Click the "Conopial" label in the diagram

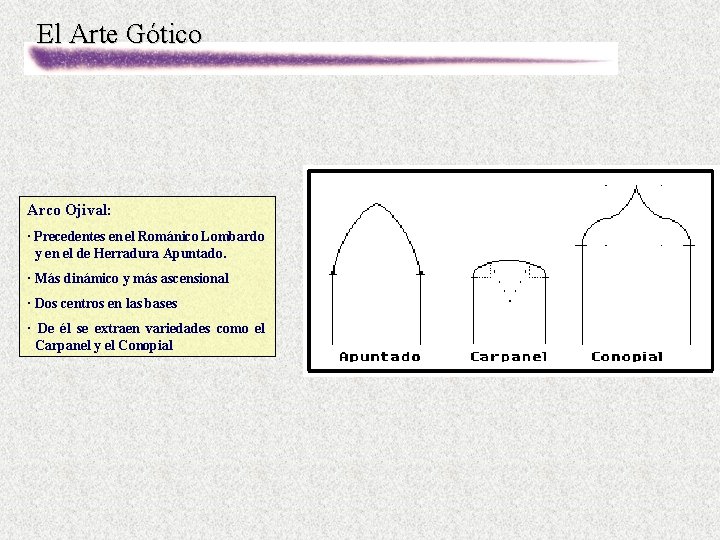coord(627,357)
